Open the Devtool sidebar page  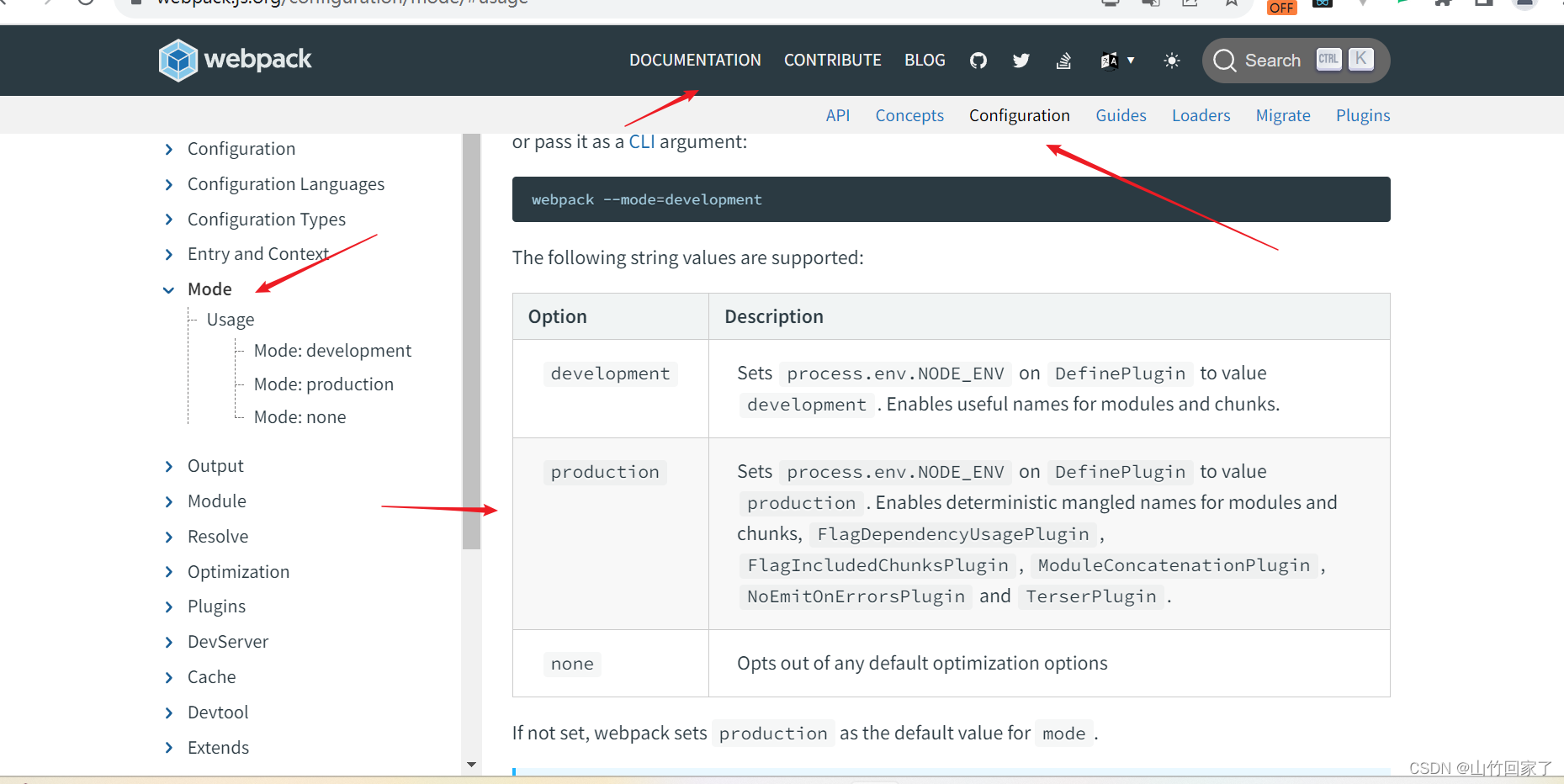[218, 712]
